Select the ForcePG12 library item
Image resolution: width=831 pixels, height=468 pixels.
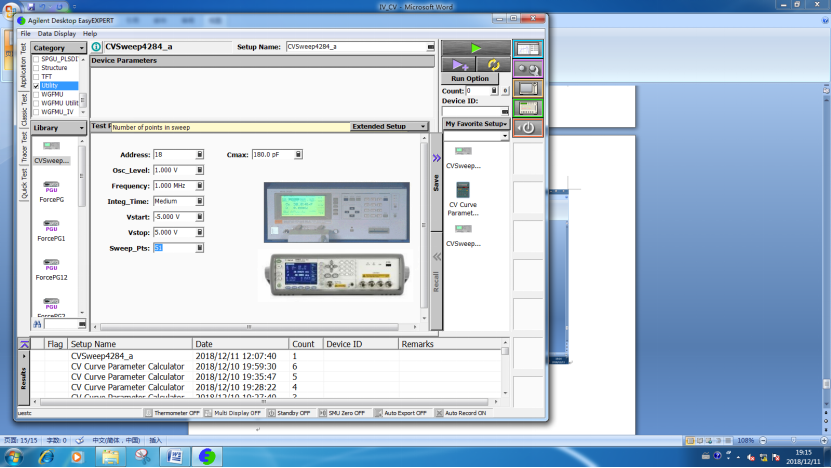click(x=51, y=269)
